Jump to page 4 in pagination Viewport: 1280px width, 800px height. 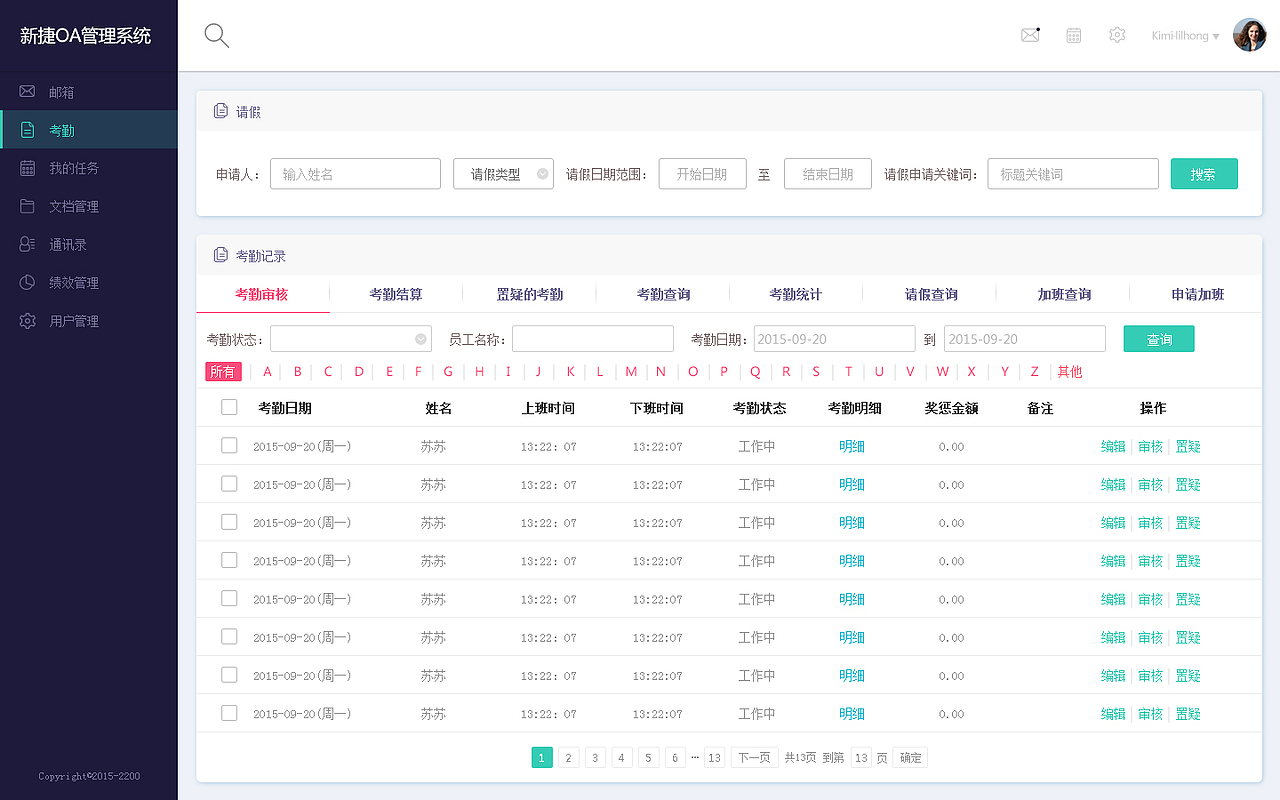(x=621, y=757)
